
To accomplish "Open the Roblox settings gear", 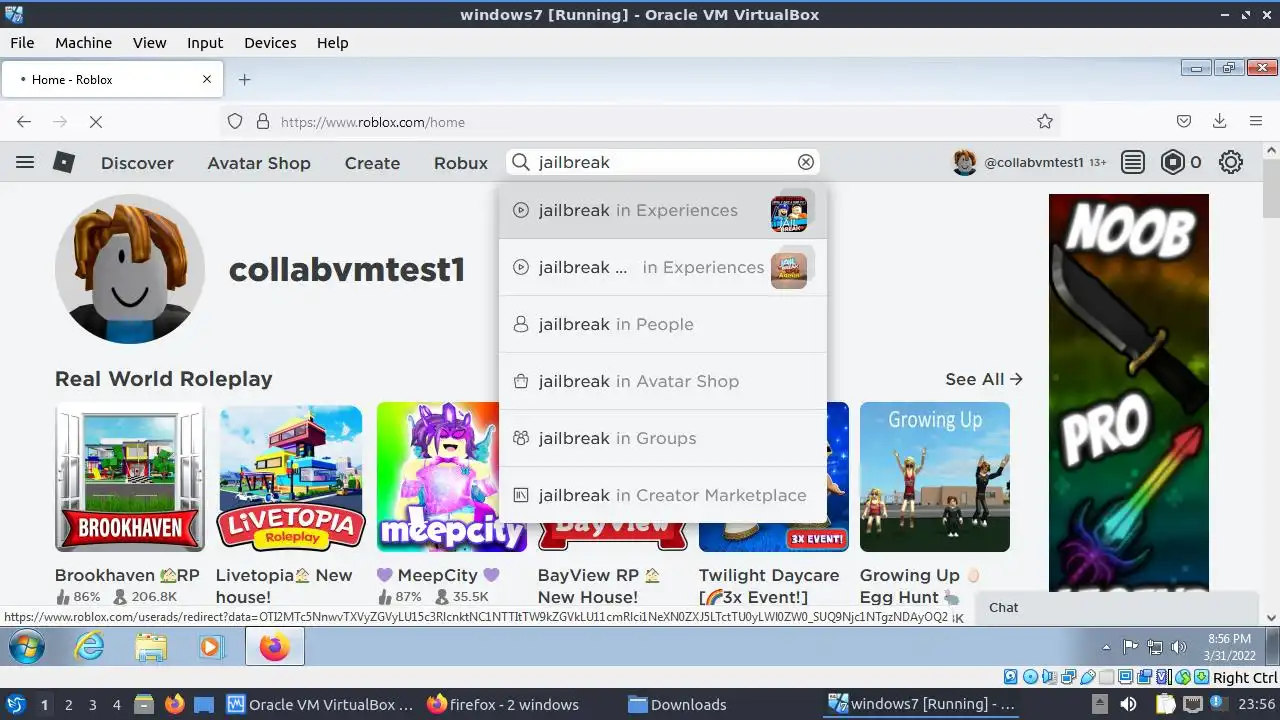I will point(1231,162).
